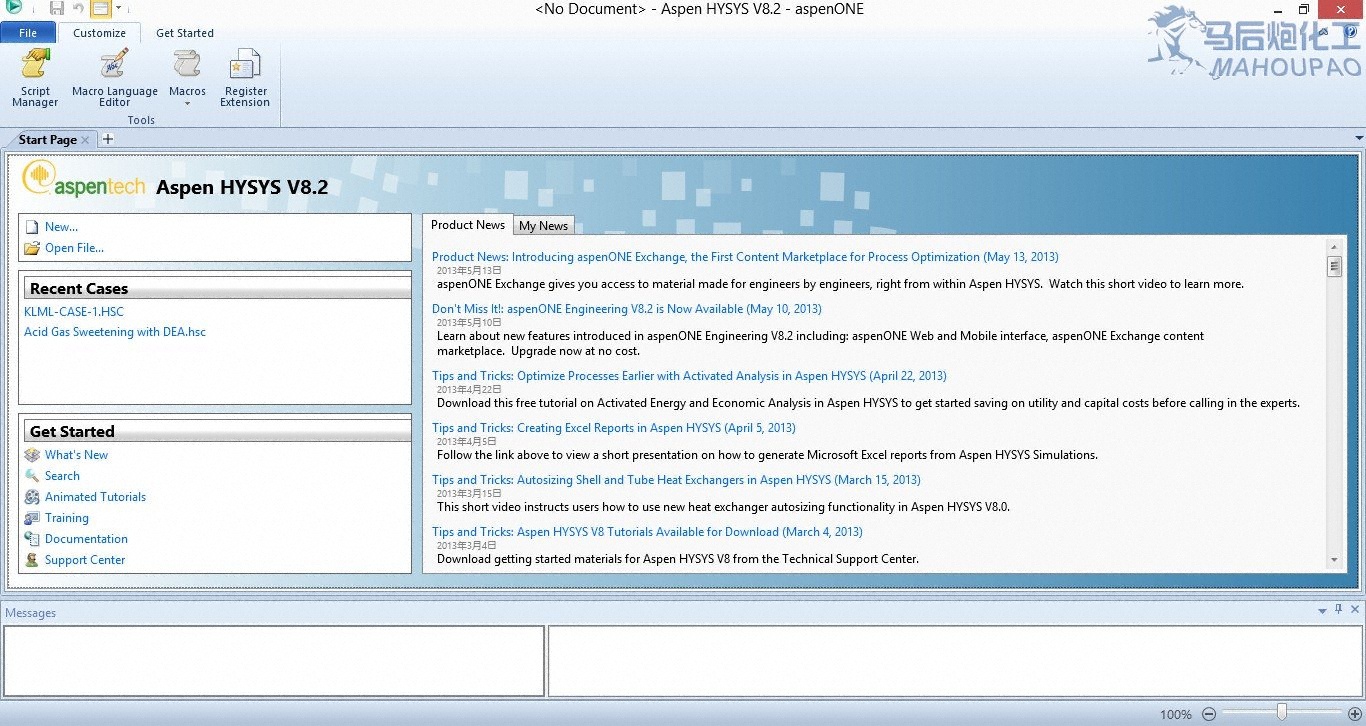The width and height of the screenshot is (1366, 726).
Task: Click the zoom slider handle
Action: (x=1281, y=713)
